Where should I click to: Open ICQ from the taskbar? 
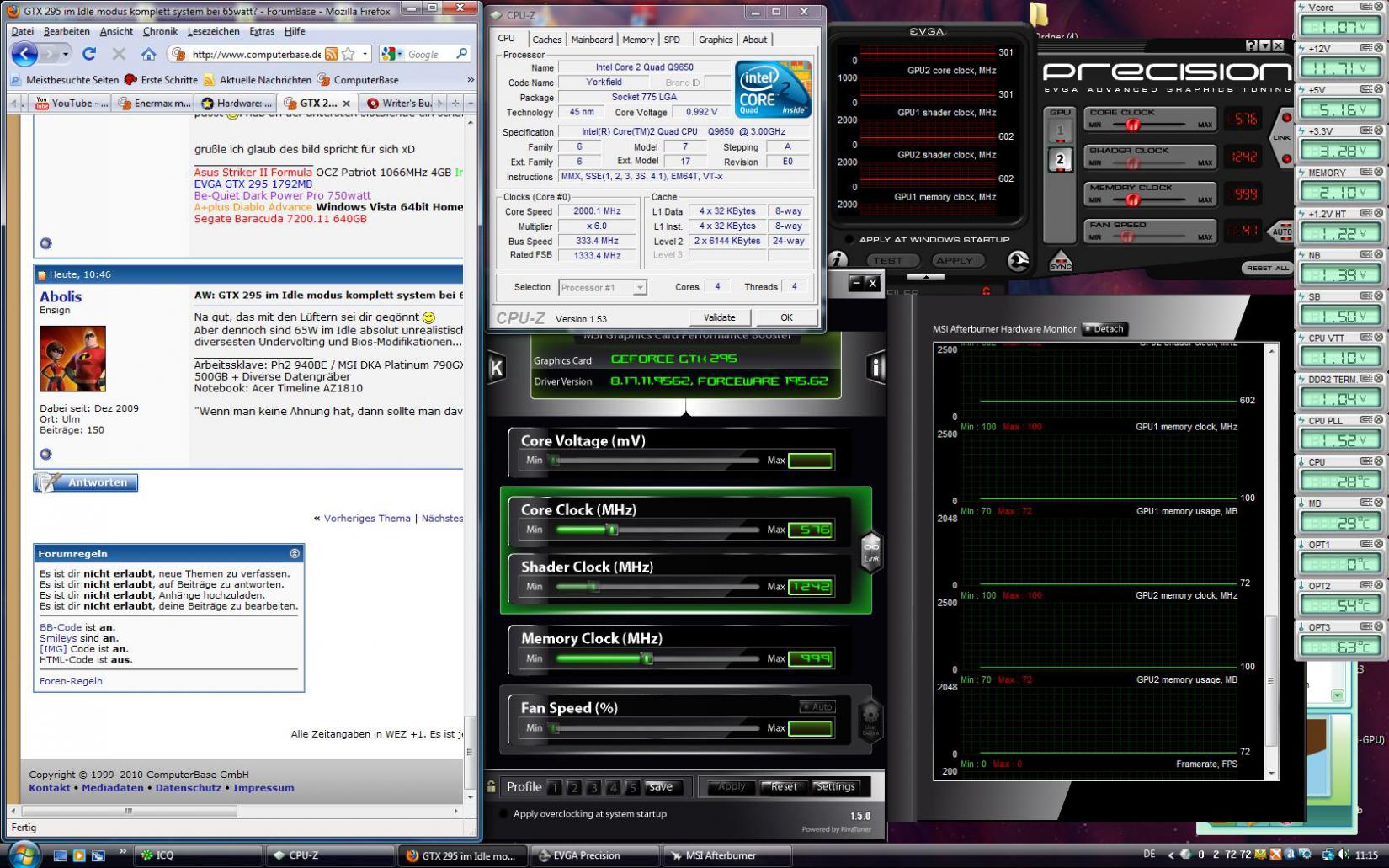point(199,855)
